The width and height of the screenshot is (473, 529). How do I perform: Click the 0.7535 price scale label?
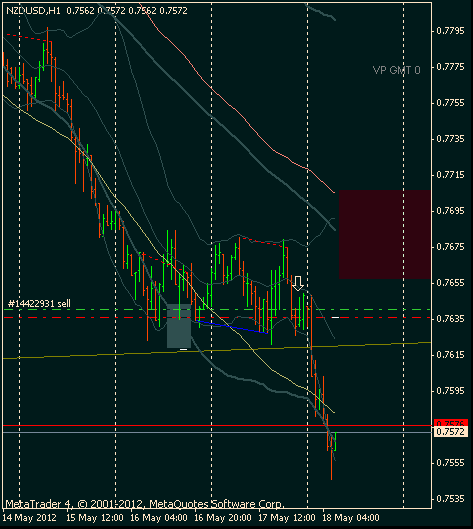[450, 499]
